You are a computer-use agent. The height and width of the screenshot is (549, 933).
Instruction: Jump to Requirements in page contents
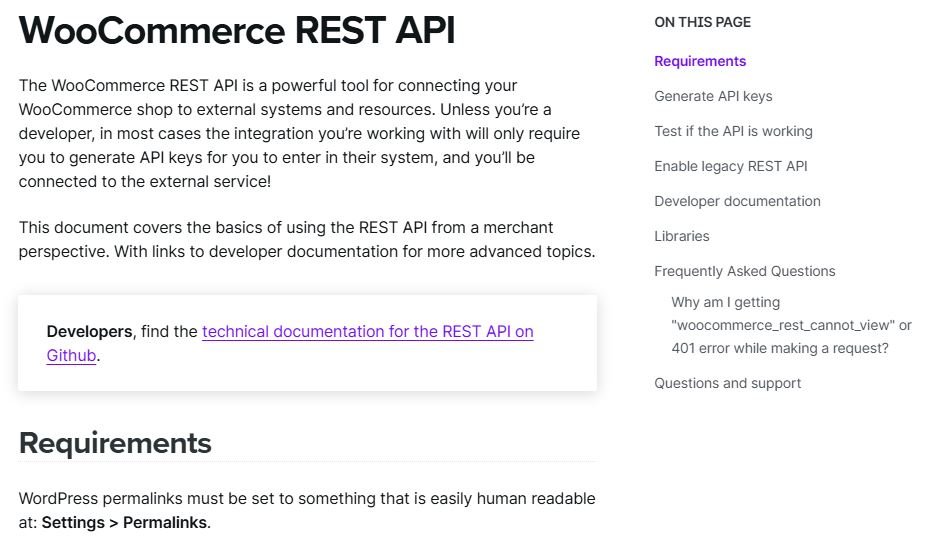pyautogui.click(x=700, y=61)
